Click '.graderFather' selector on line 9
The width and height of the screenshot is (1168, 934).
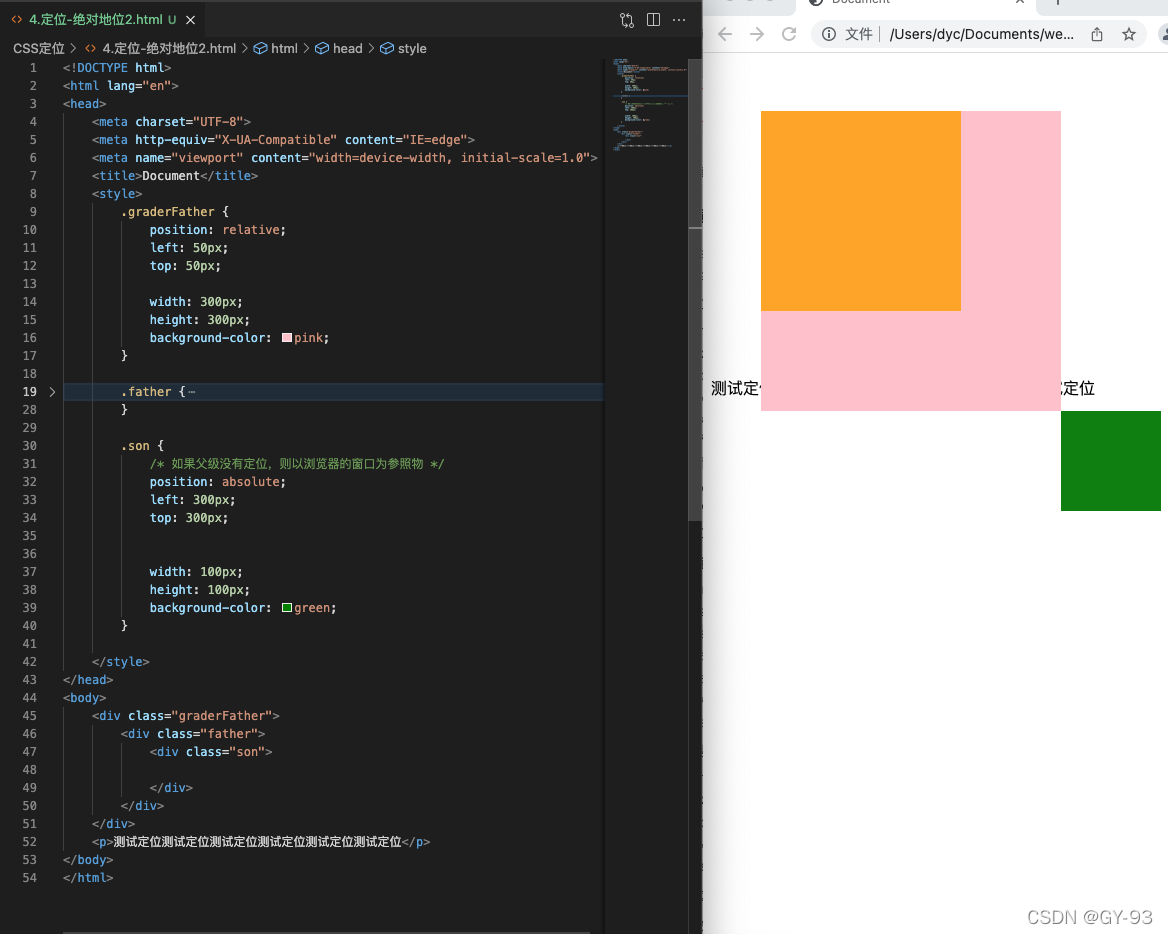pos(168,212)
